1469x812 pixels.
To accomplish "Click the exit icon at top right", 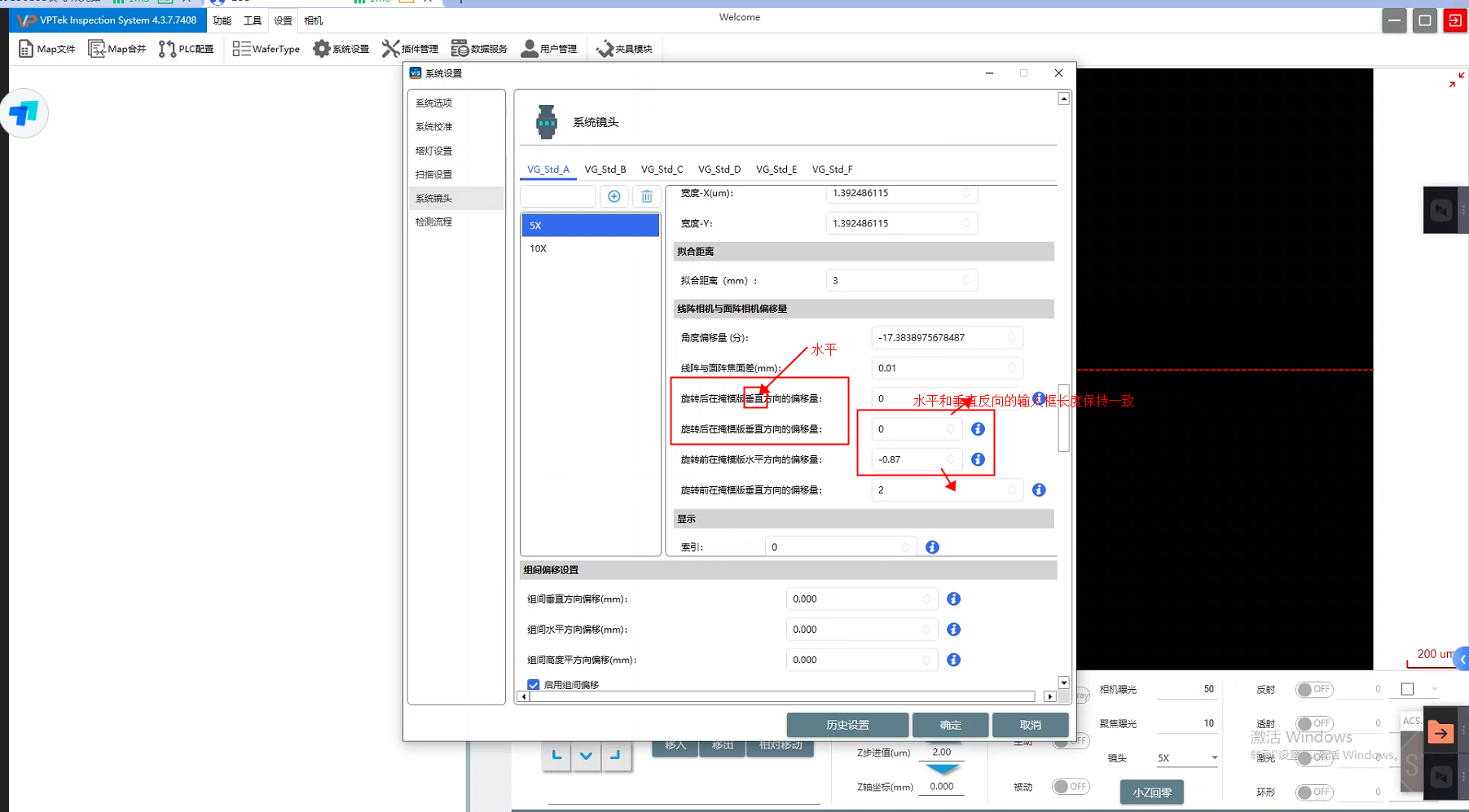I will tap(1455, 21).
